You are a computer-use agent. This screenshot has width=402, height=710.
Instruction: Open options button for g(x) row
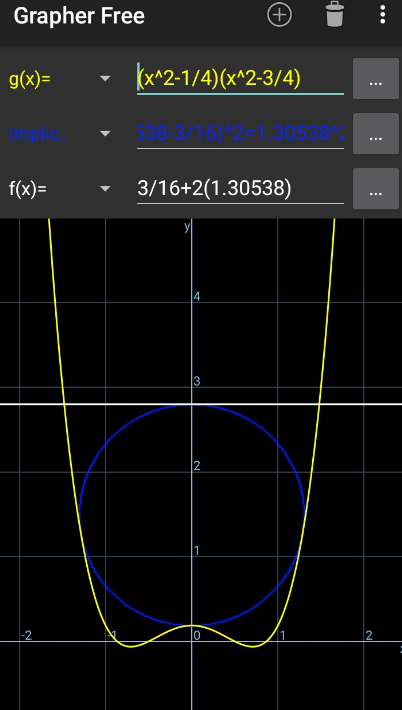tap(375, 78)
